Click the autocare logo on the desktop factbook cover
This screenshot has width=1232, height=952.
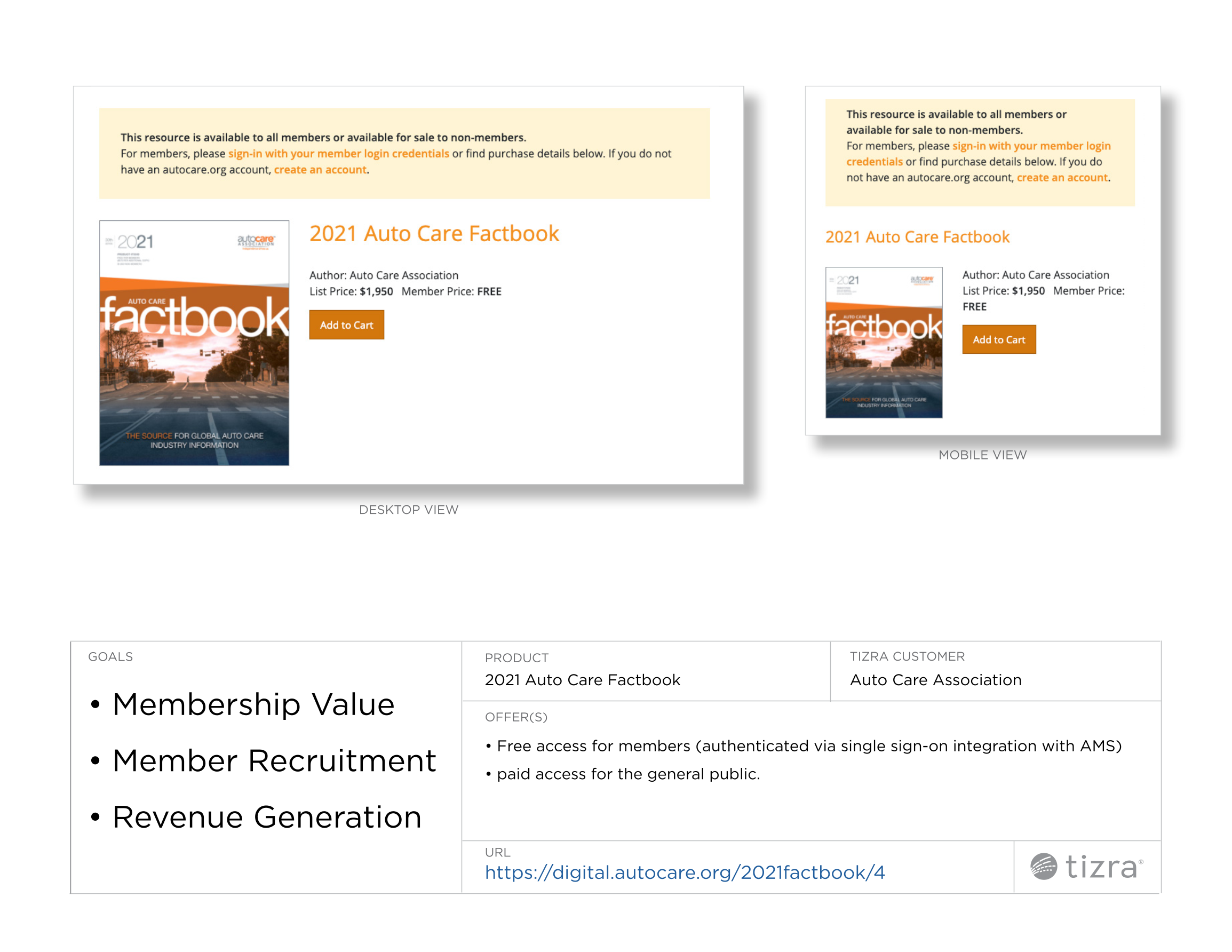click(256, 241)
